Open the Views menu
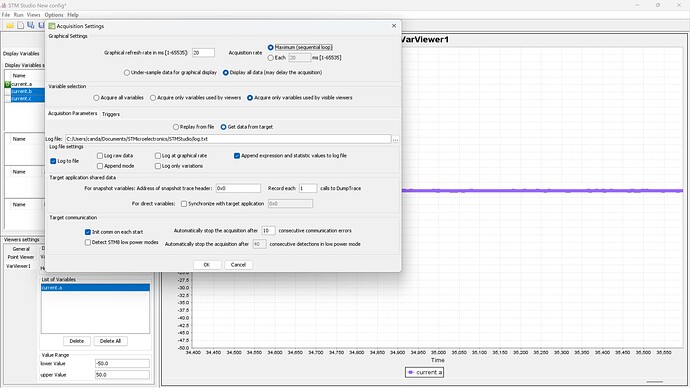 [33, 15]
